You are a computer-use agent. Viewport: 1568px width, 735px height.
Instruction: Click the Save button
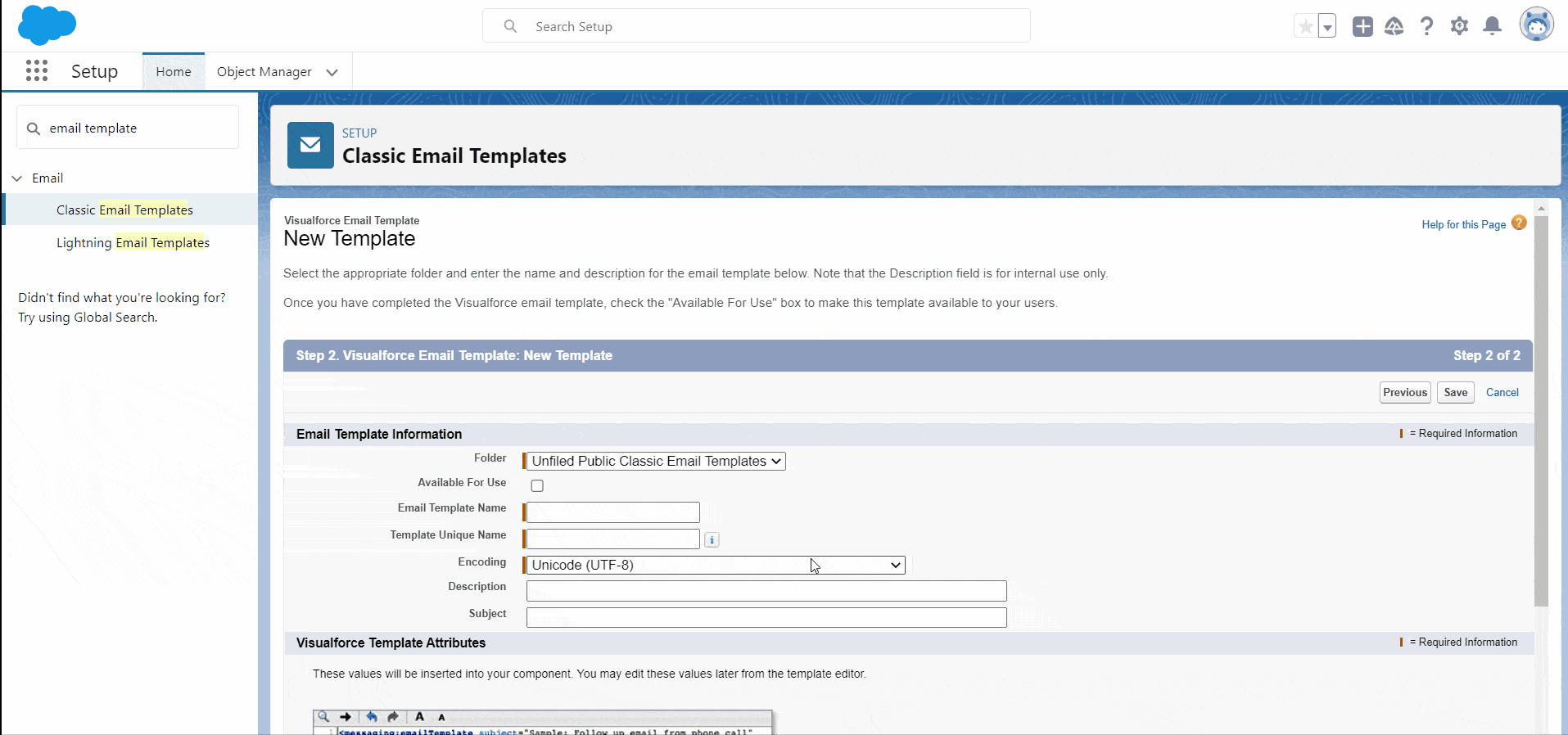[x=1456, y=392]
